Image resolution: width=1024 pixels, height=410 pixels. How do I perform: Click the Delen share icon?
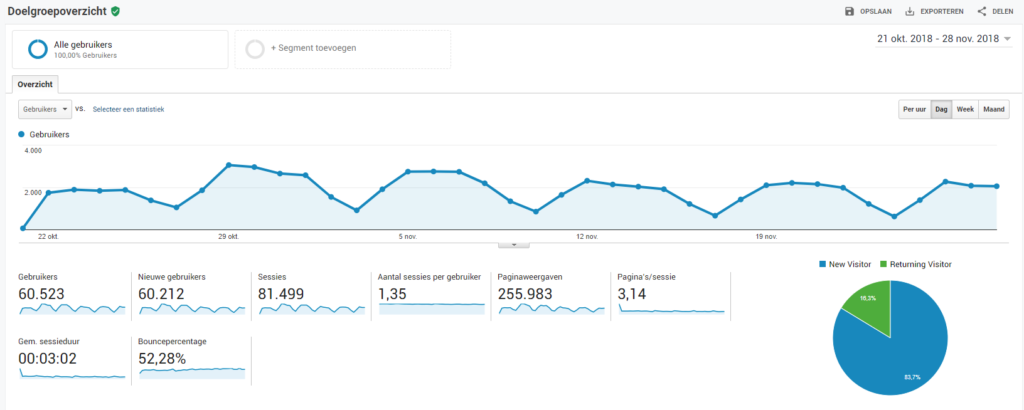(981, 12)
